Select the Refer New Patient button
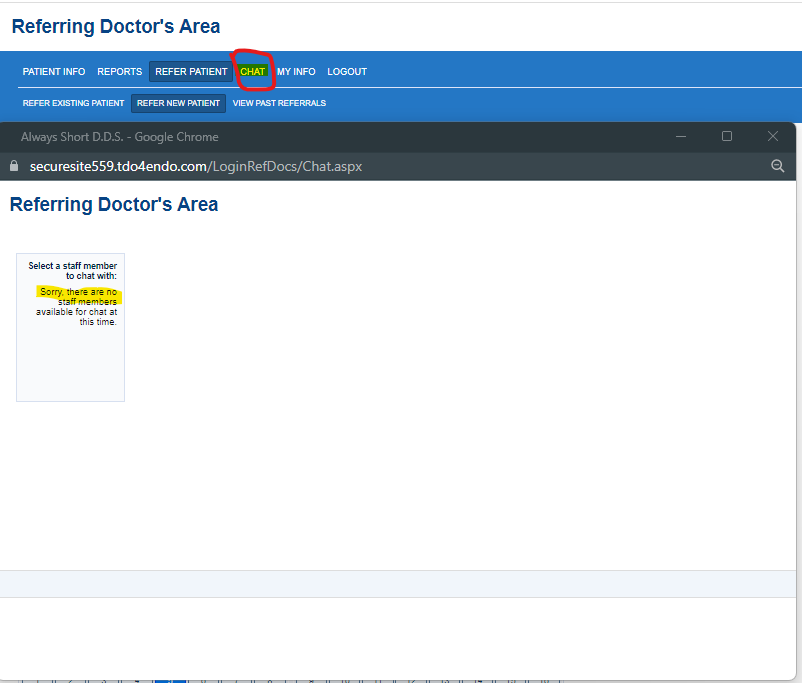The height and width of the screenshot is (683, 802). pos(178,103)
